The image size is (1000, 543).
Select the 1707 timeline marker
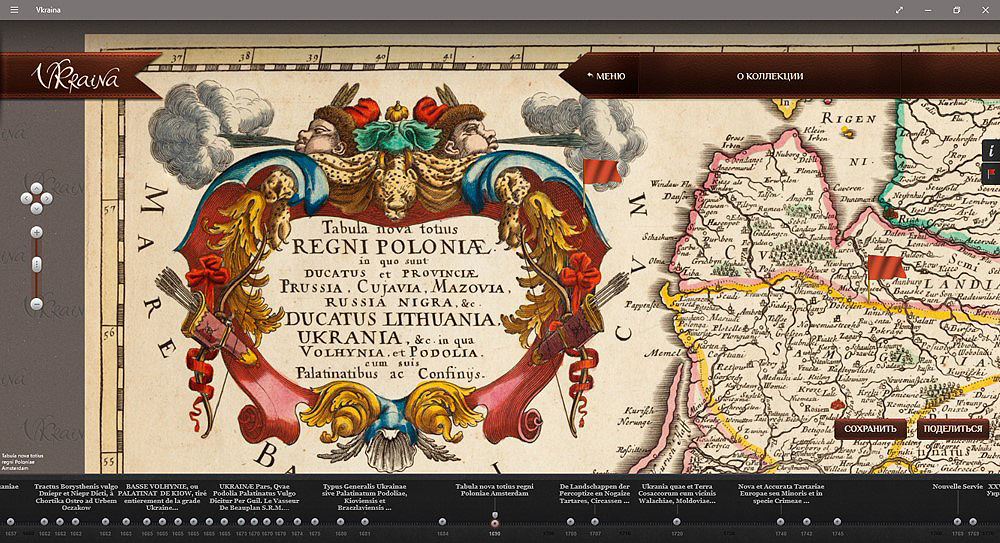(x=595, y=522)
